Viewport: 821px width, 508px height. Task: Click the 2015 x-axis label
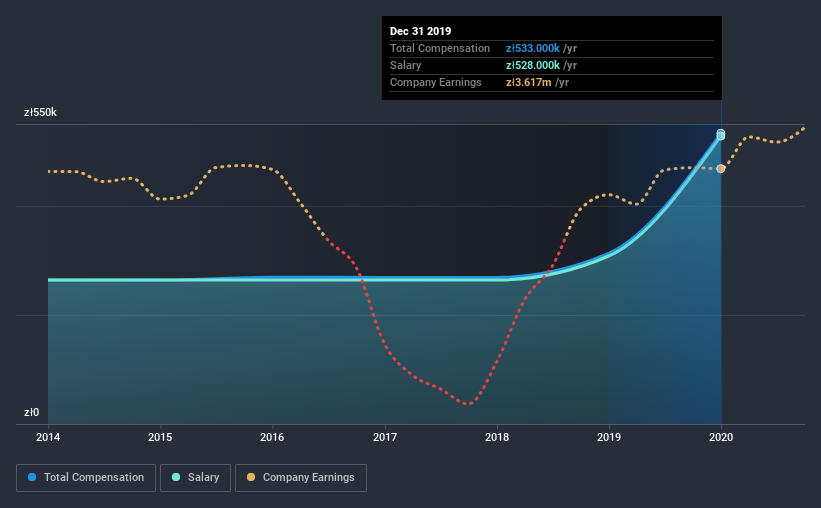[160, 437]
